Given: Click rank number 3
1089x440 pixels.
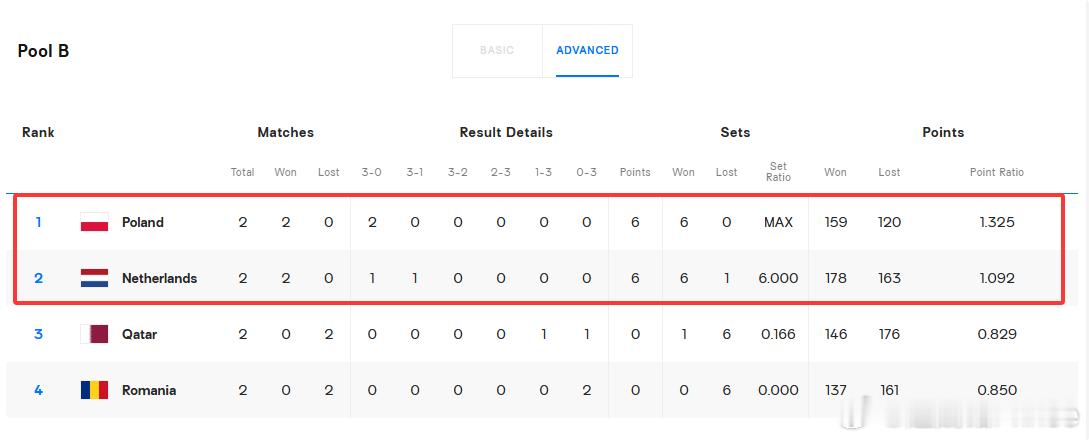Looking at the screenshot, I should pos(39,335).
